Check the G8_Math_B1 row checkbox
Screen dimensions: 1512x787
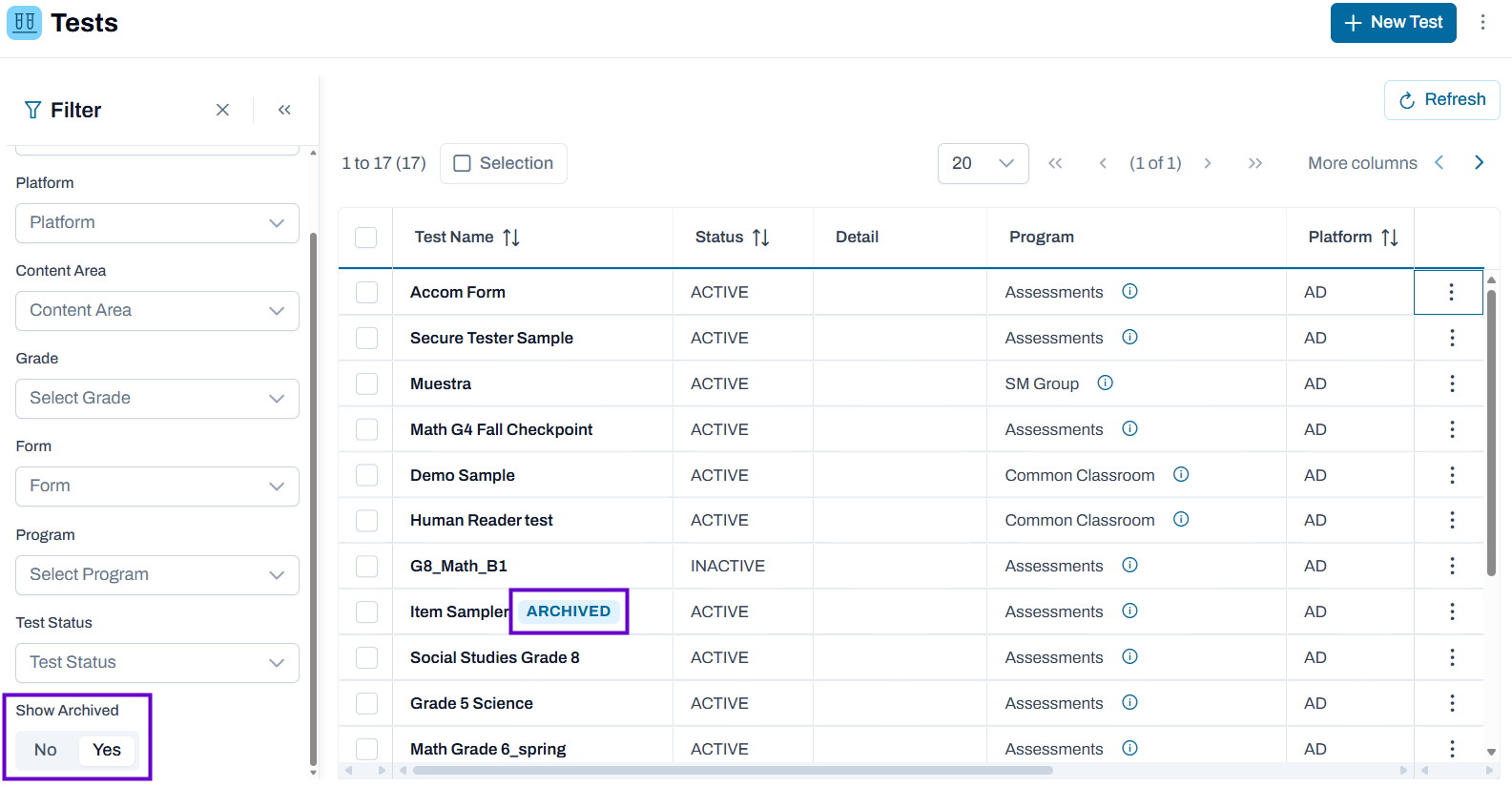pyautogui.click(x=366, y=566)
